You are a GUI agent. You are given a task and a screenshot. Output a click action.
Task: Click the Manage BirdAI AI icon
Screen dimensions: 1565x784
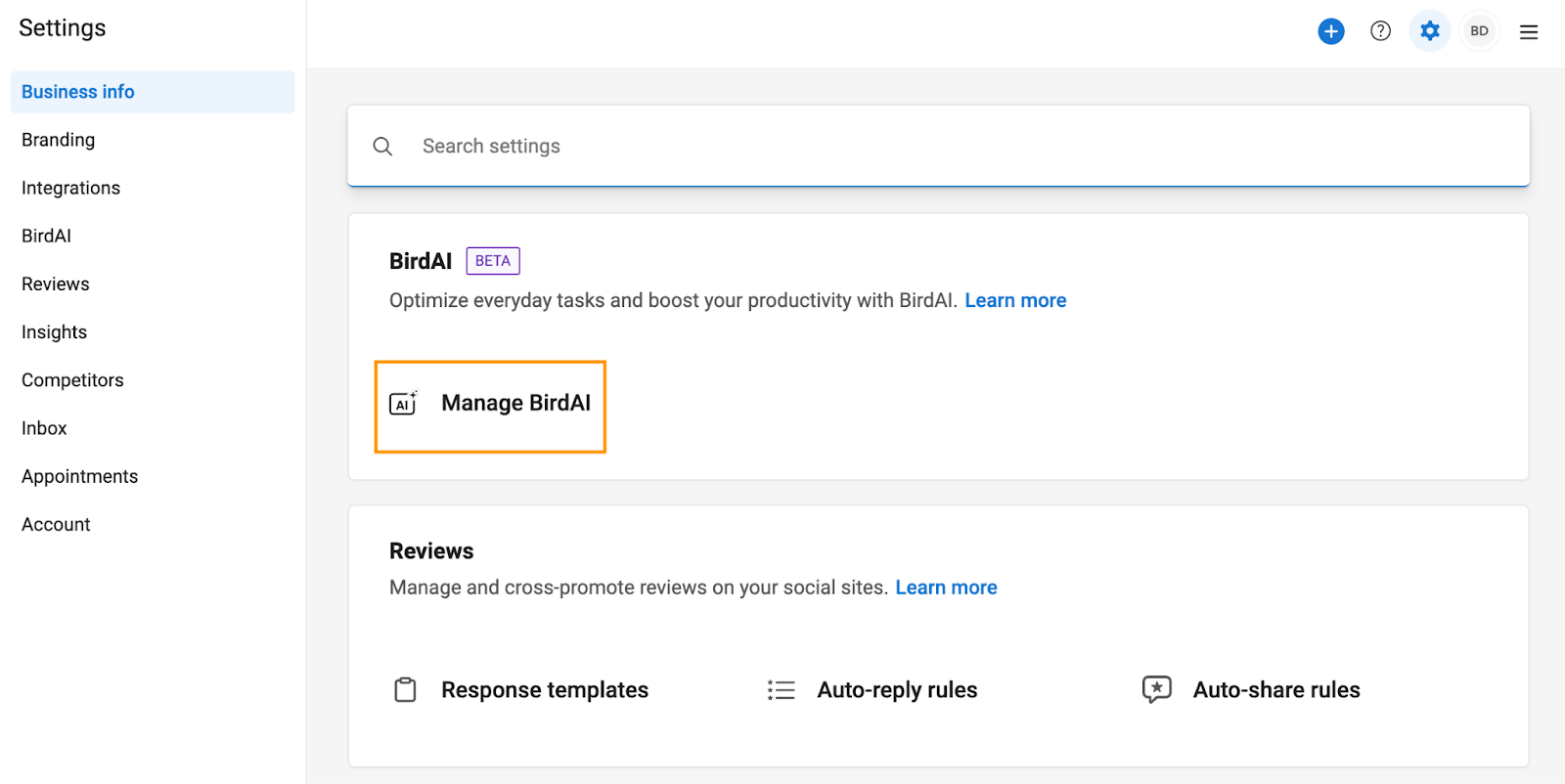point(403,403)
